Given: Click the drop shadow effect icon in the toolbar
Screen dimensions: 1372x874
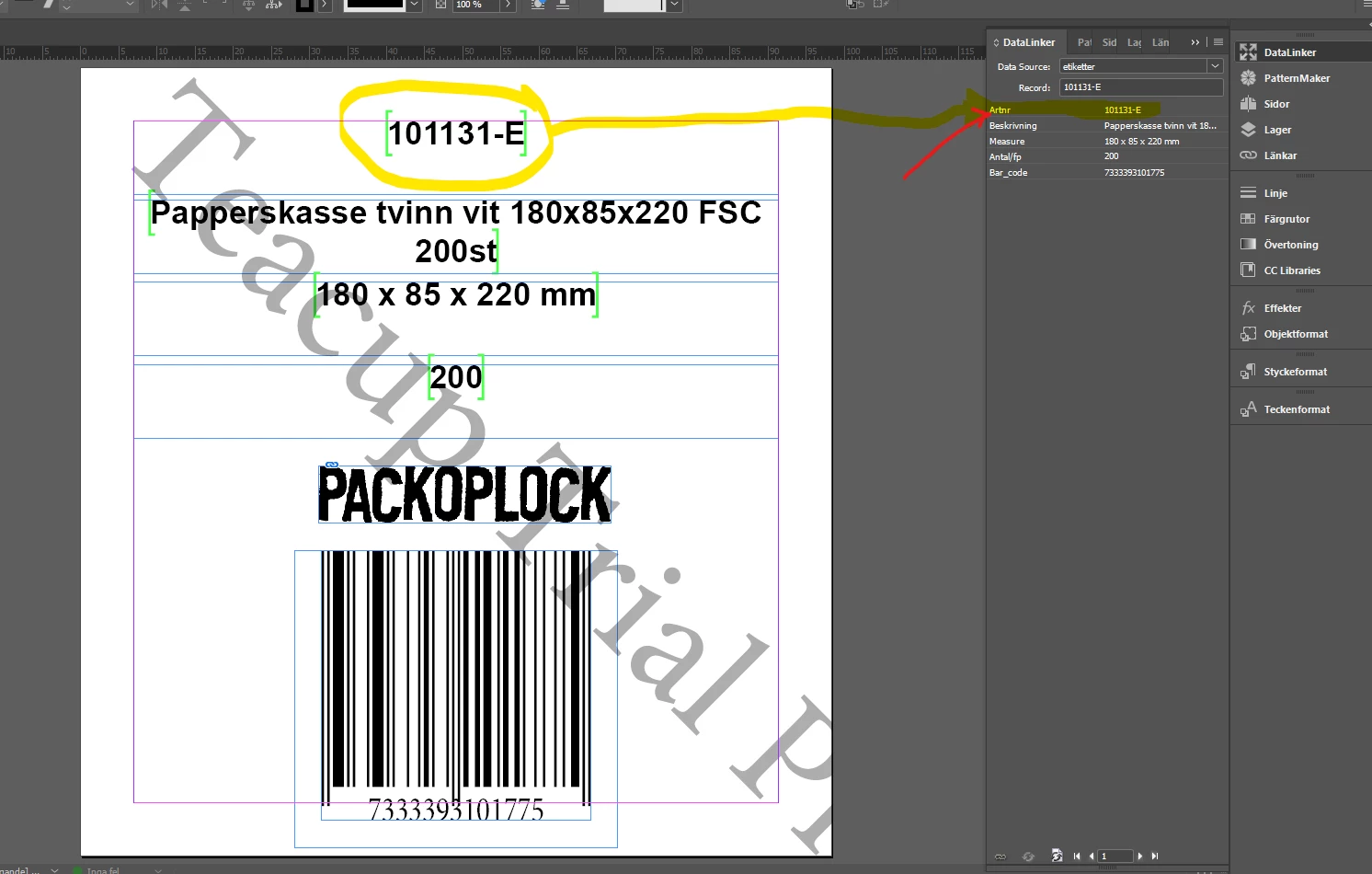Looking at the screenshot, I should [538, 5].
